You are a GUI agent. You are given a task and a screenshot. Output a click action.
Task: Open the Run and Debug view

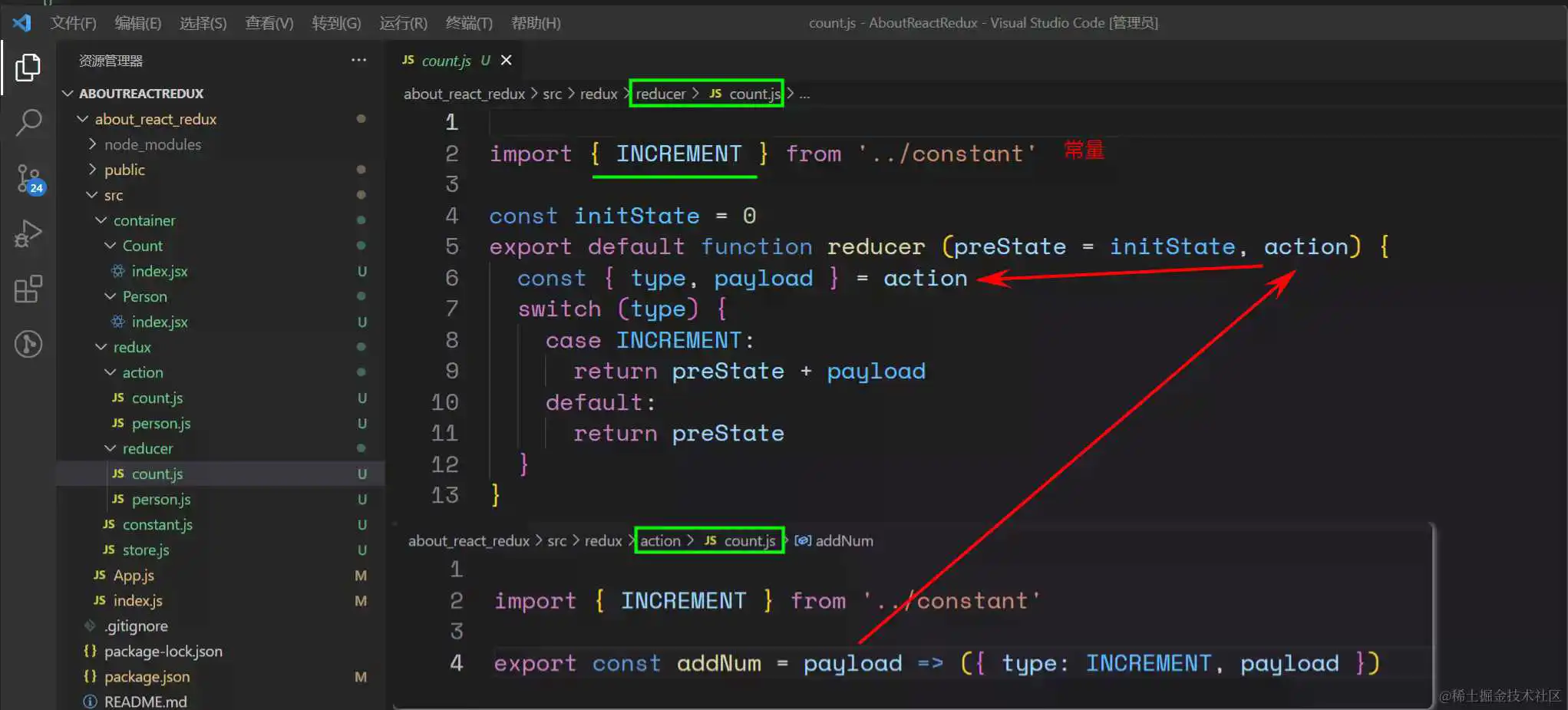tap(28, 233)
